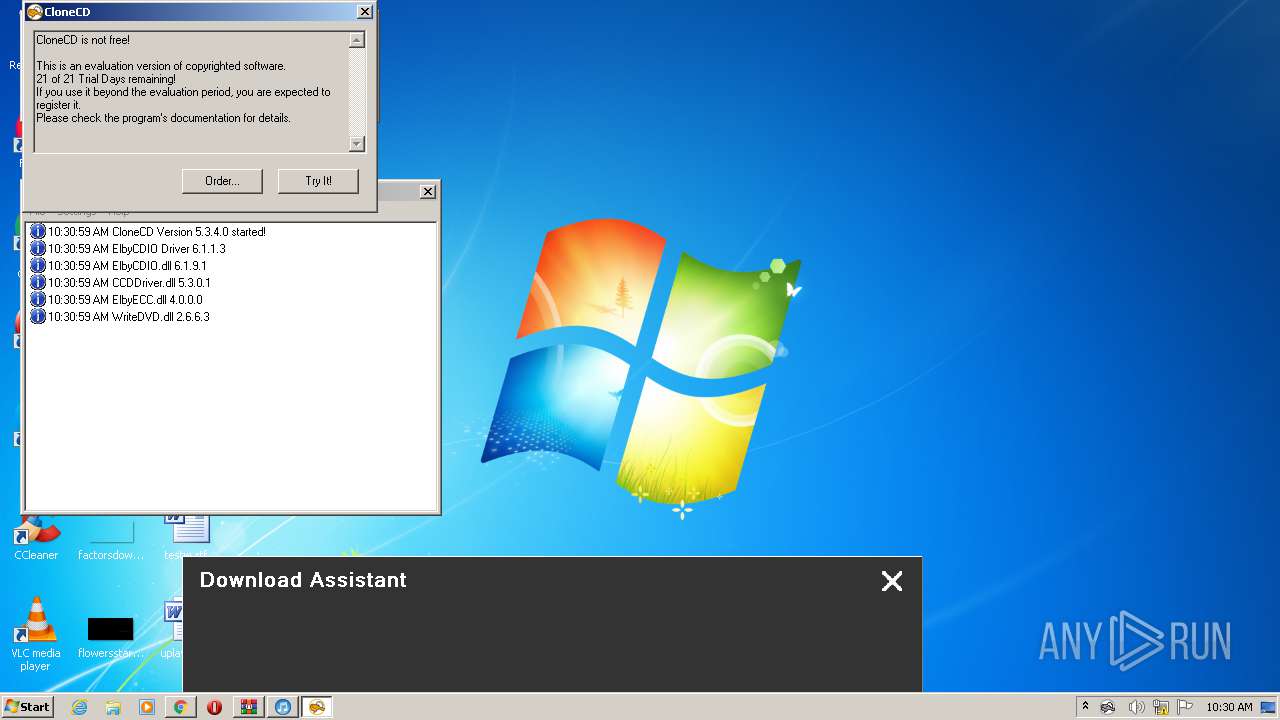Screen dimensions: 1280x720
Task: Click the info icon for the CCDDriver.dll 5.3.0.1 entry
Action: point(38,282)
